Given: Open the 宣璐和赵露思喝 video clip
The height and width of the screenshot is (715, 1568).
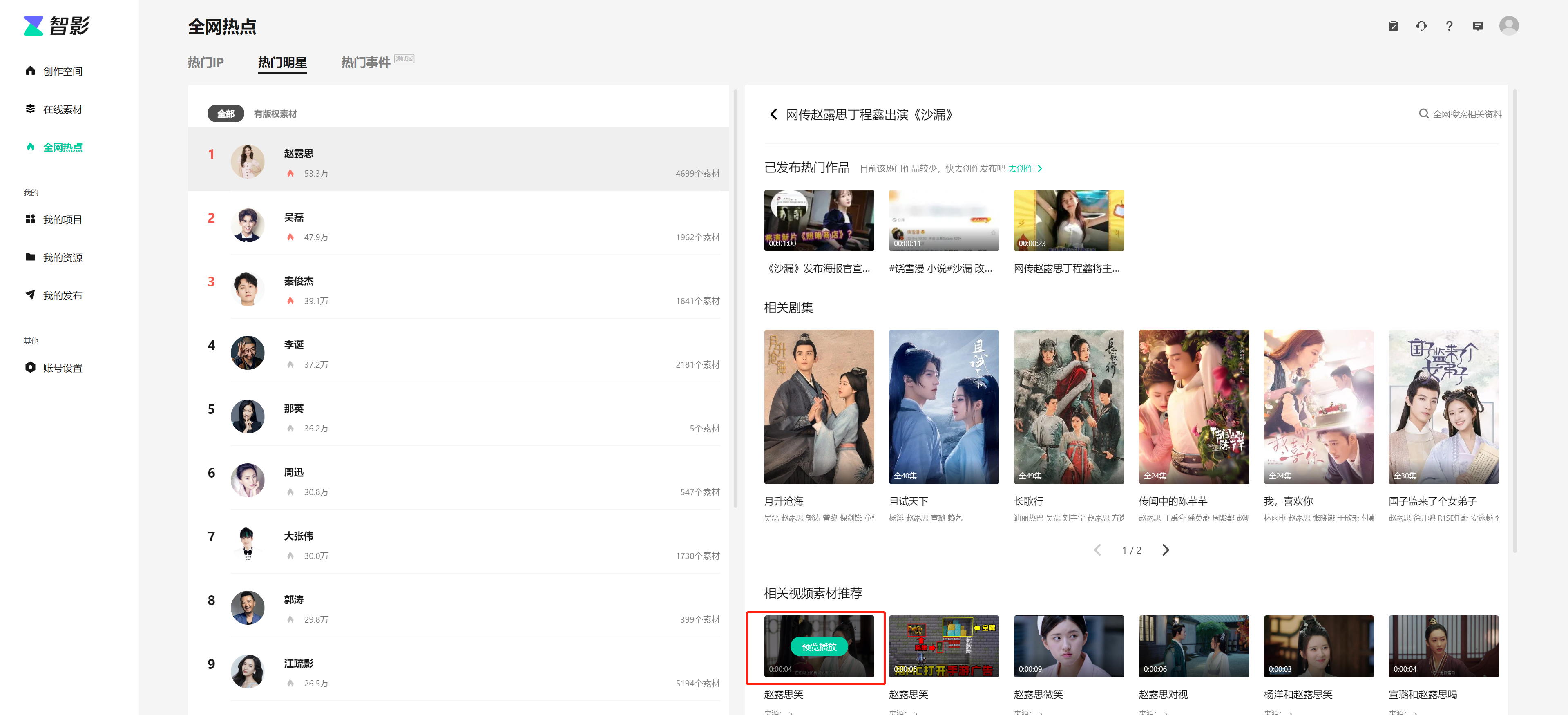Looking at the screenshot, I should coord(1443,646).
